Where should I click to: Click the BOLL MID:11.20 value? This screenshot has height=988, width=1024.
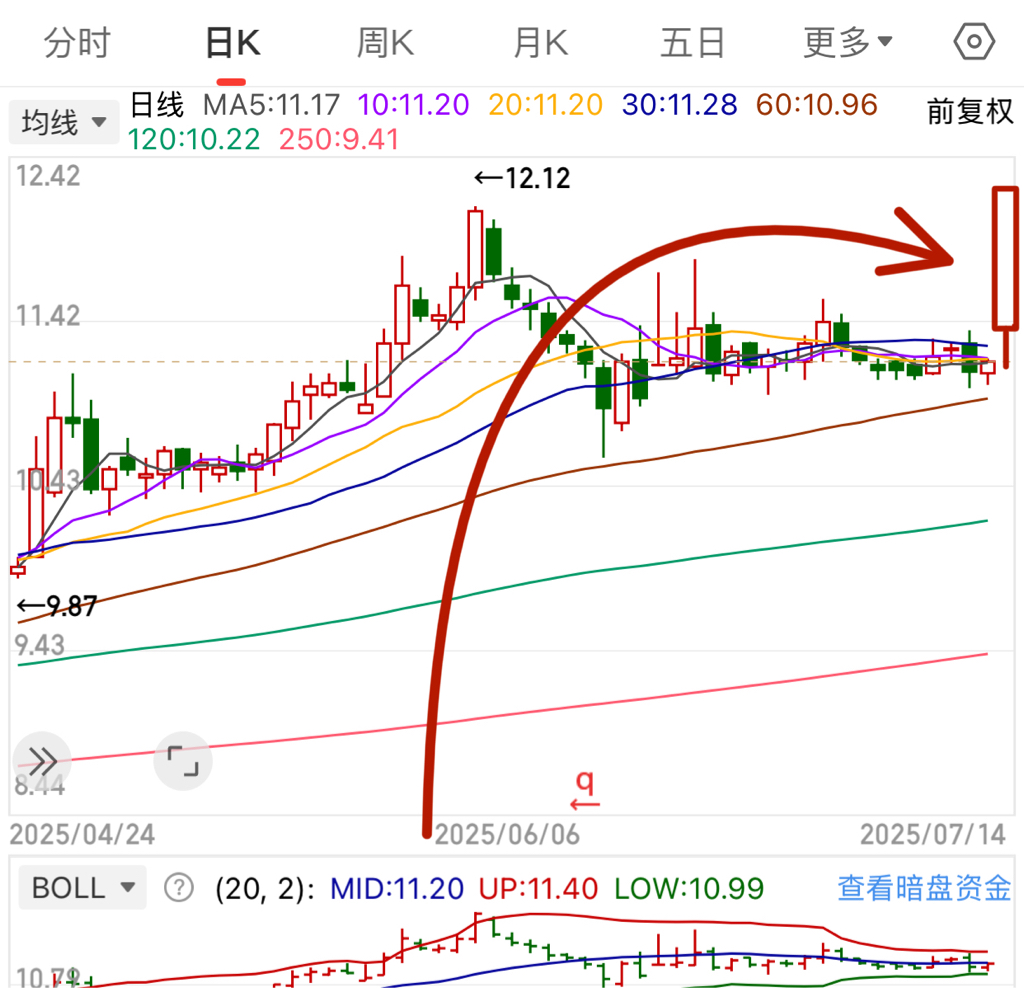pyautogui.click(x=397, y=888)
